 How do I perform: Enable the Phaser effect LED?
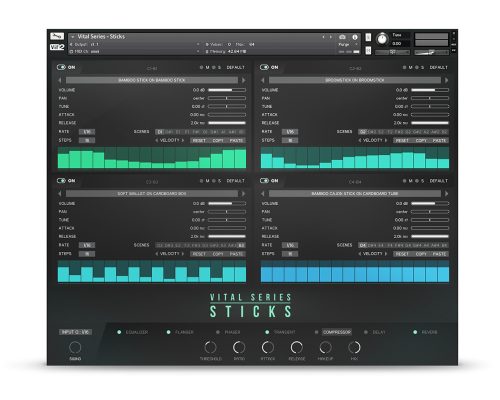coord(218,332)
